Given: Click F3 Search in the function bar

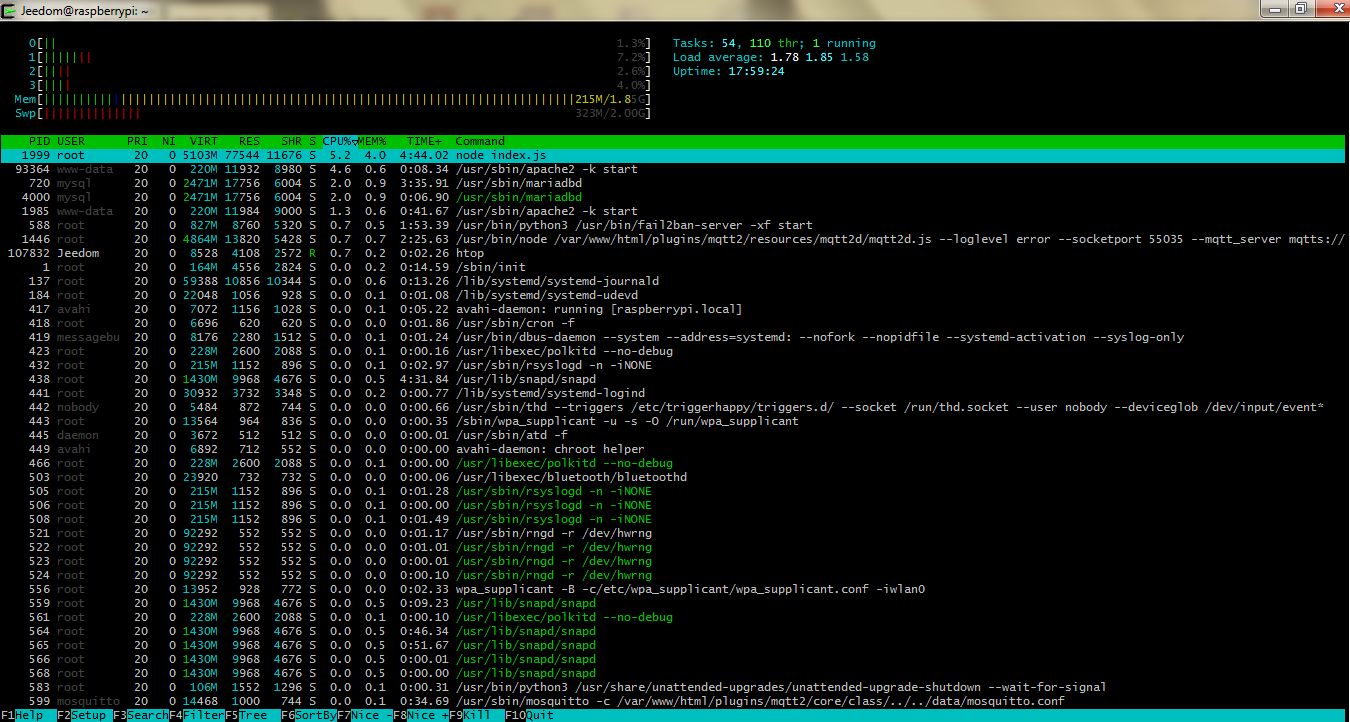Looking at the screenshot, I should pos(140,715).
